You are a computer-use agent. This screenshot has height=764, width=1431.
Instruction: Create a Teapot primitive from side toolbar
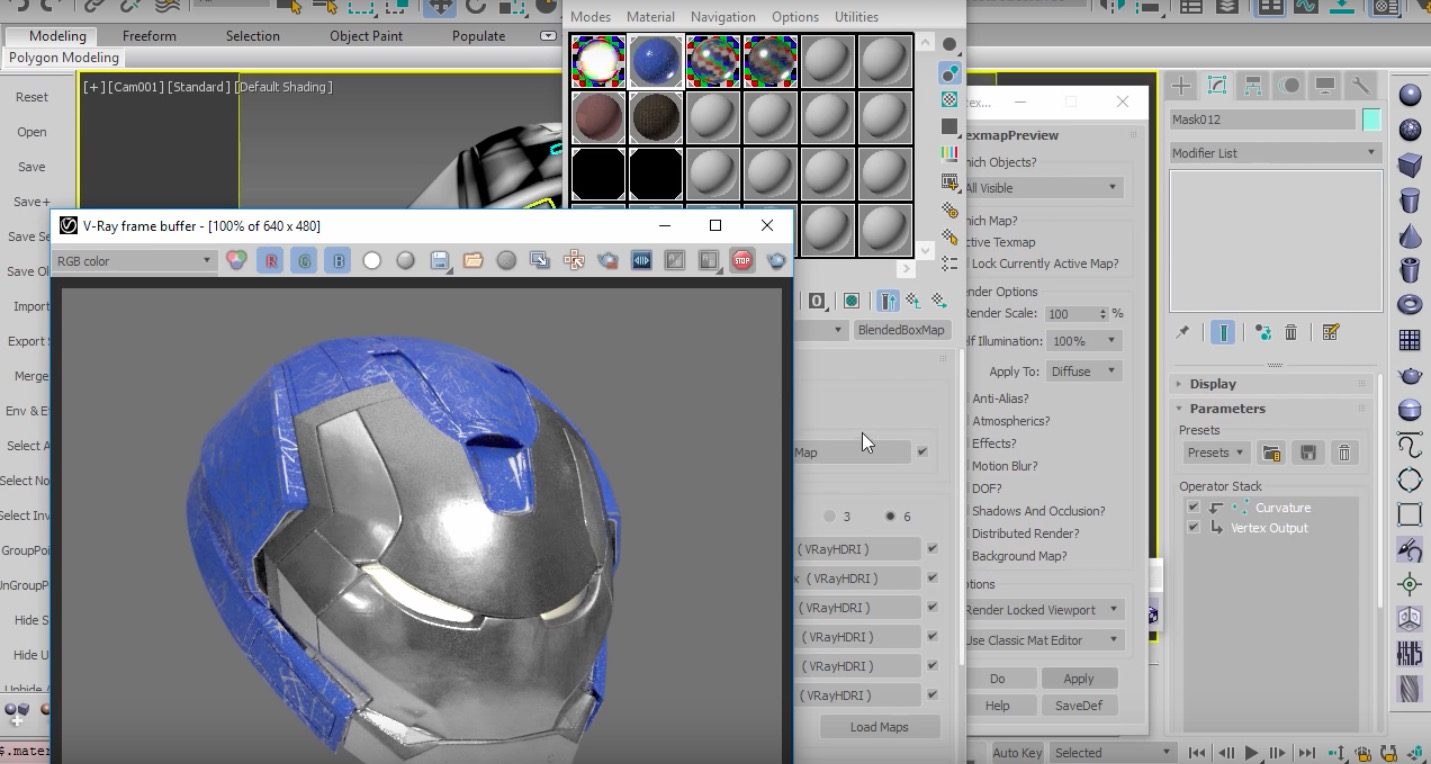click(x=1410, y=375)
